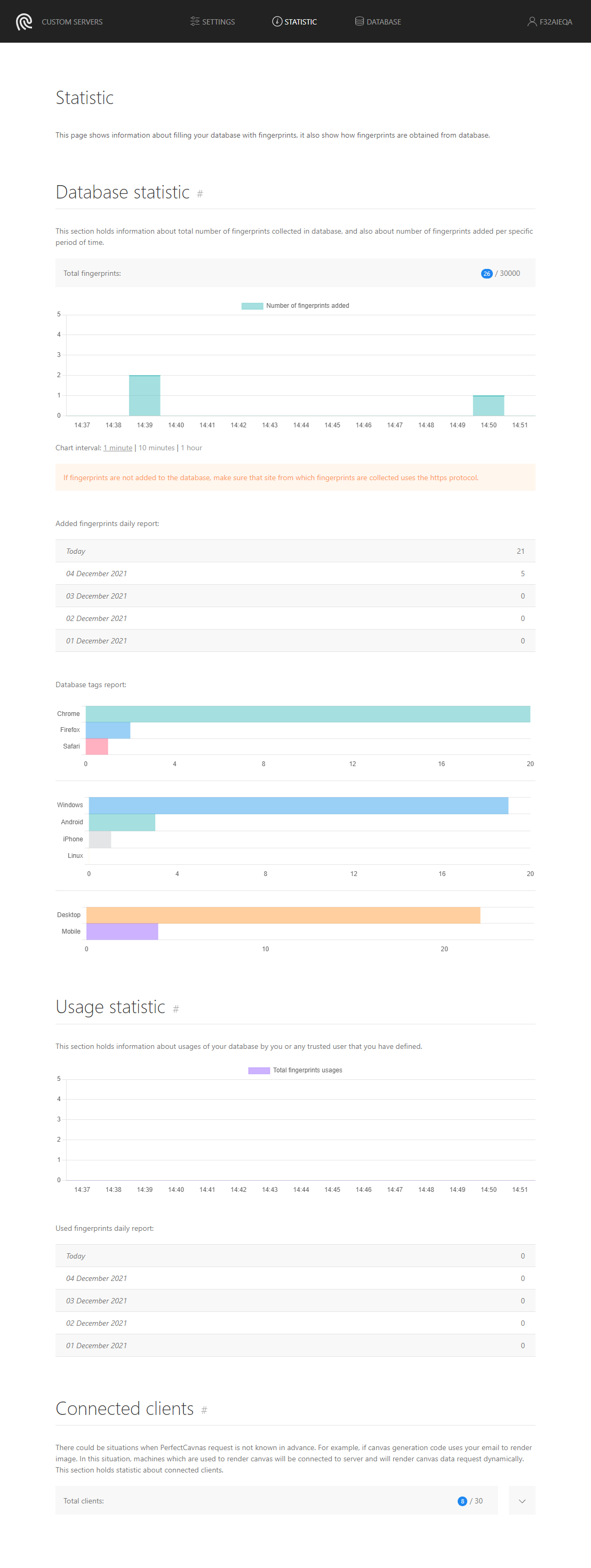591x1568 pixels.
Task: Click the Settings sliders icon
Action: coord(195,21)
